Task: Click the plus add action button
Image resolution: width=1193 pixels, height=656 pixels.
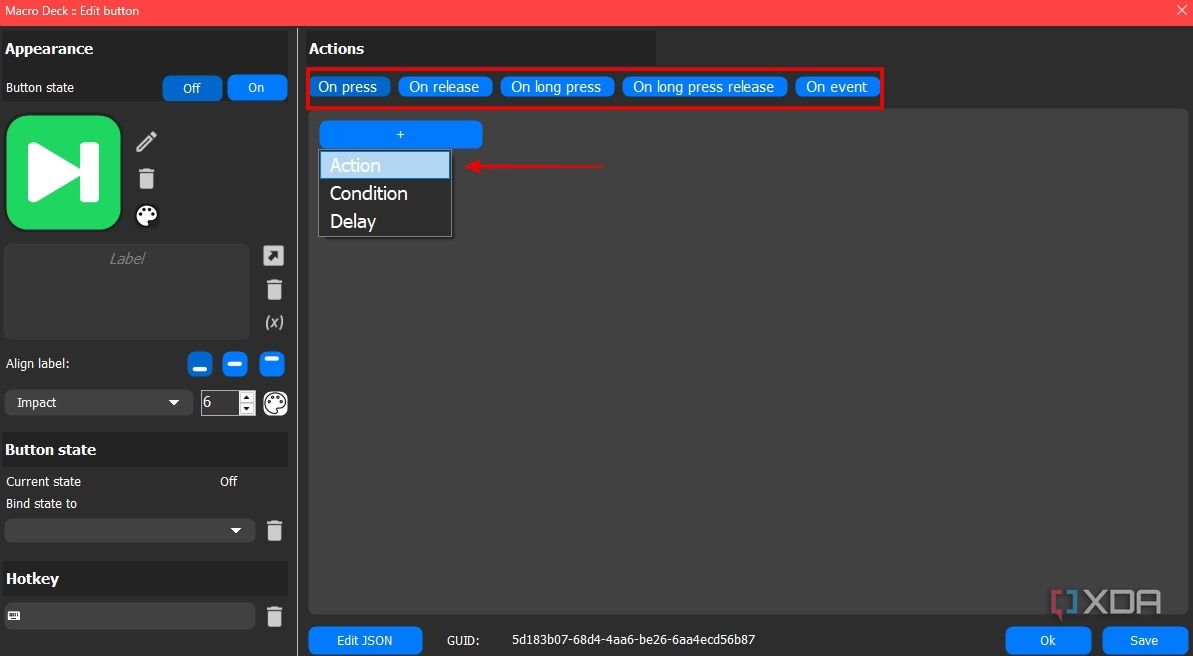Action: click(401, 134)
